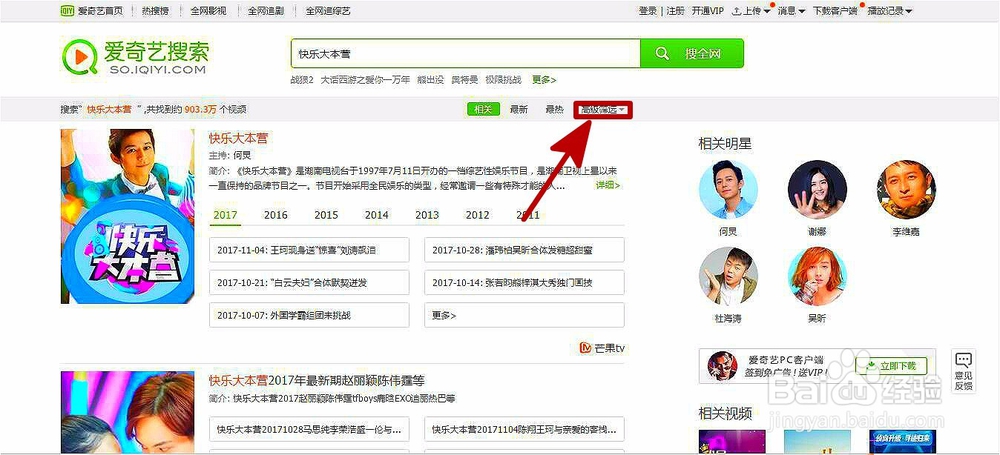Click hot search 大话西游之爱你一万年
The width and height of the screenshot is (1000, 455).
(365, 80)
